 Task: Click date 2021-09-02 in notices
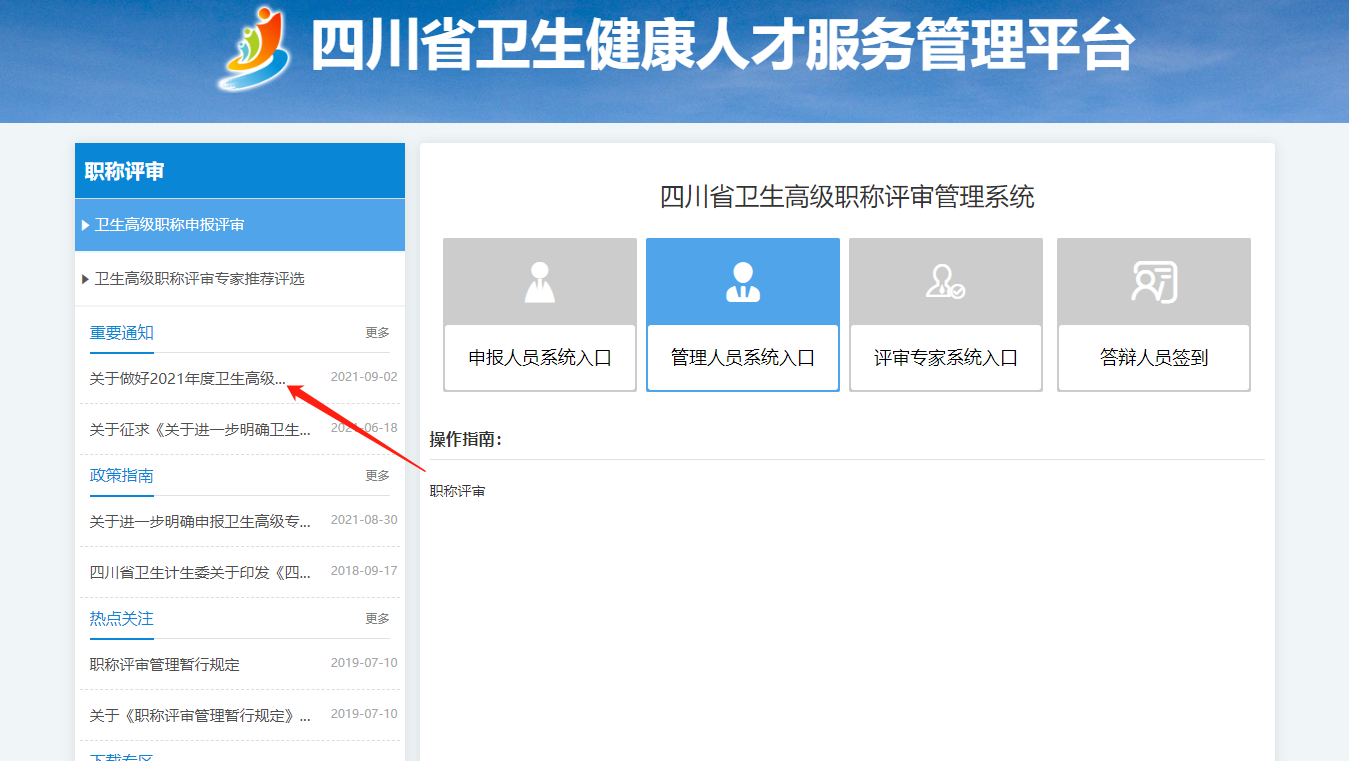point(364,377)
